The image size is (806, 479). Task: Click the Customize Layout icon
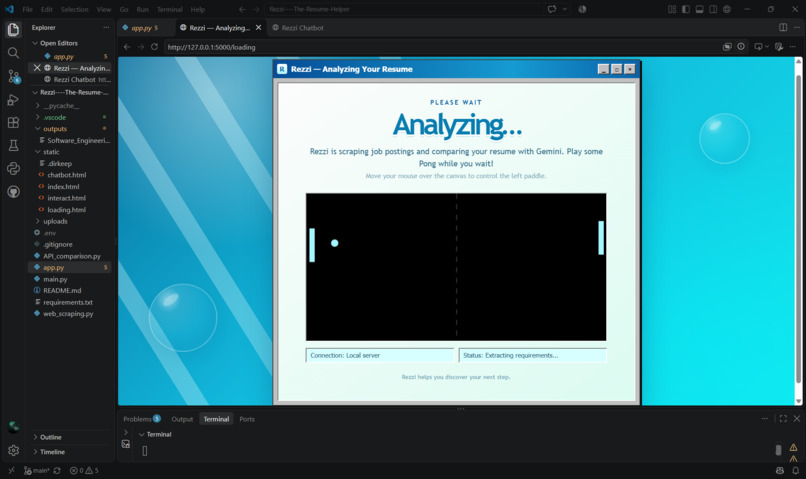[x=672, y=9]
